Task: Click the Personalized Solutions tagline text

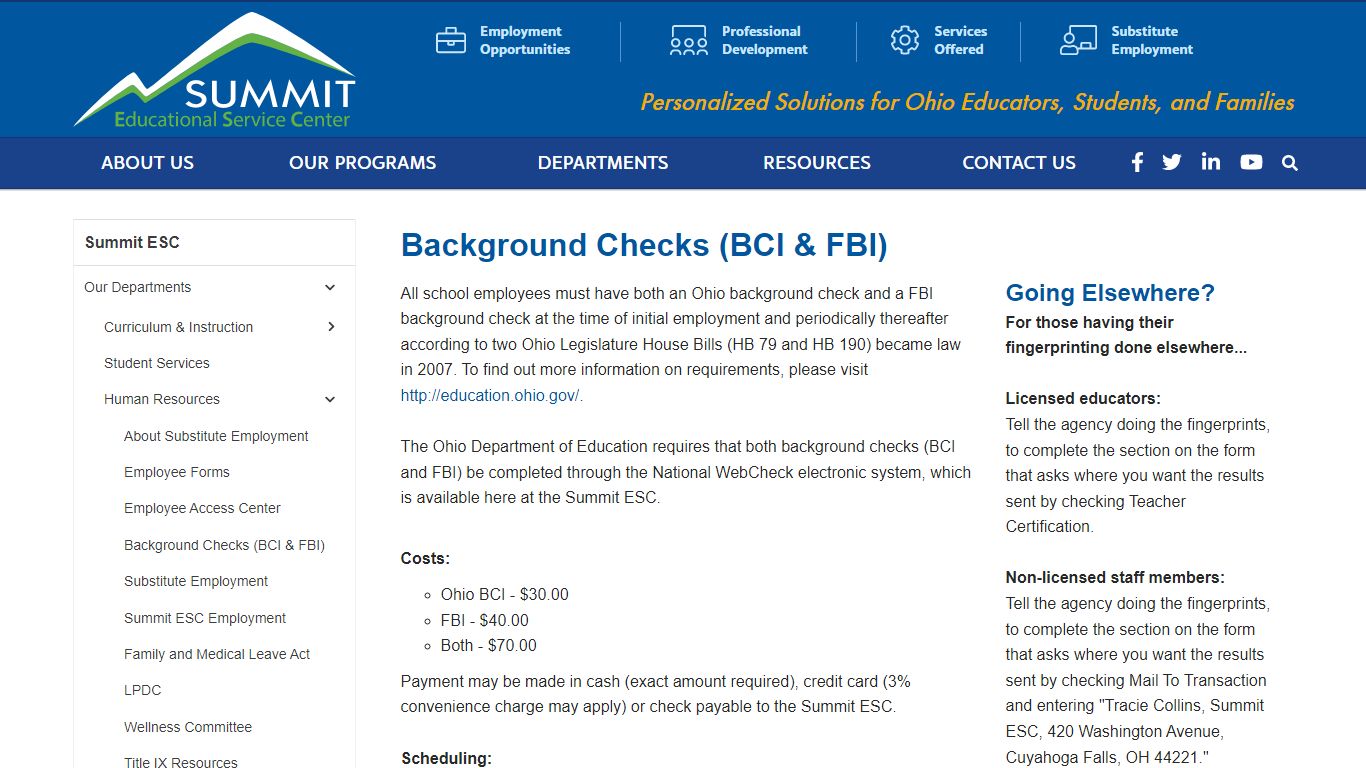Action: point(967,102)
